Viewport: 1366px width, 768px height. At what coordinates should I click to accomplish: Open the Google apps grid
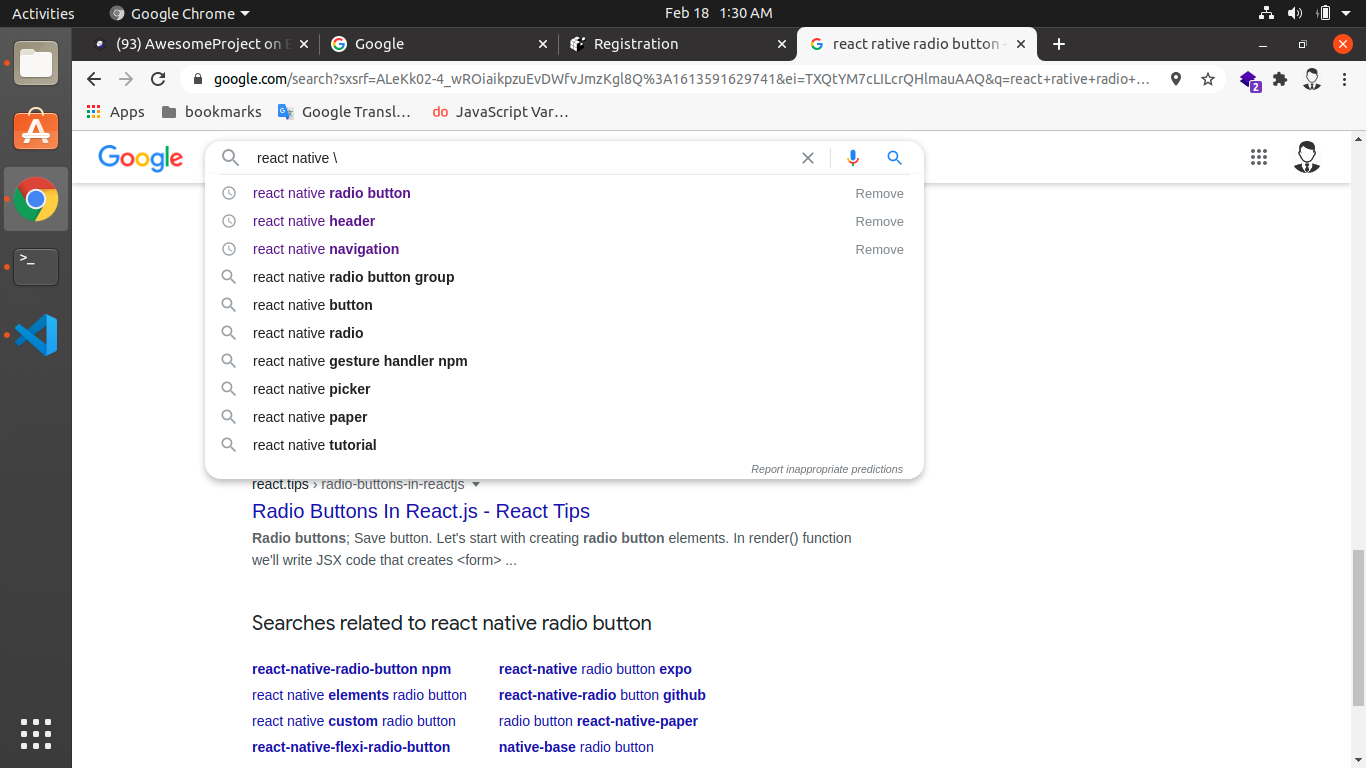click(x=1258, y=157)
